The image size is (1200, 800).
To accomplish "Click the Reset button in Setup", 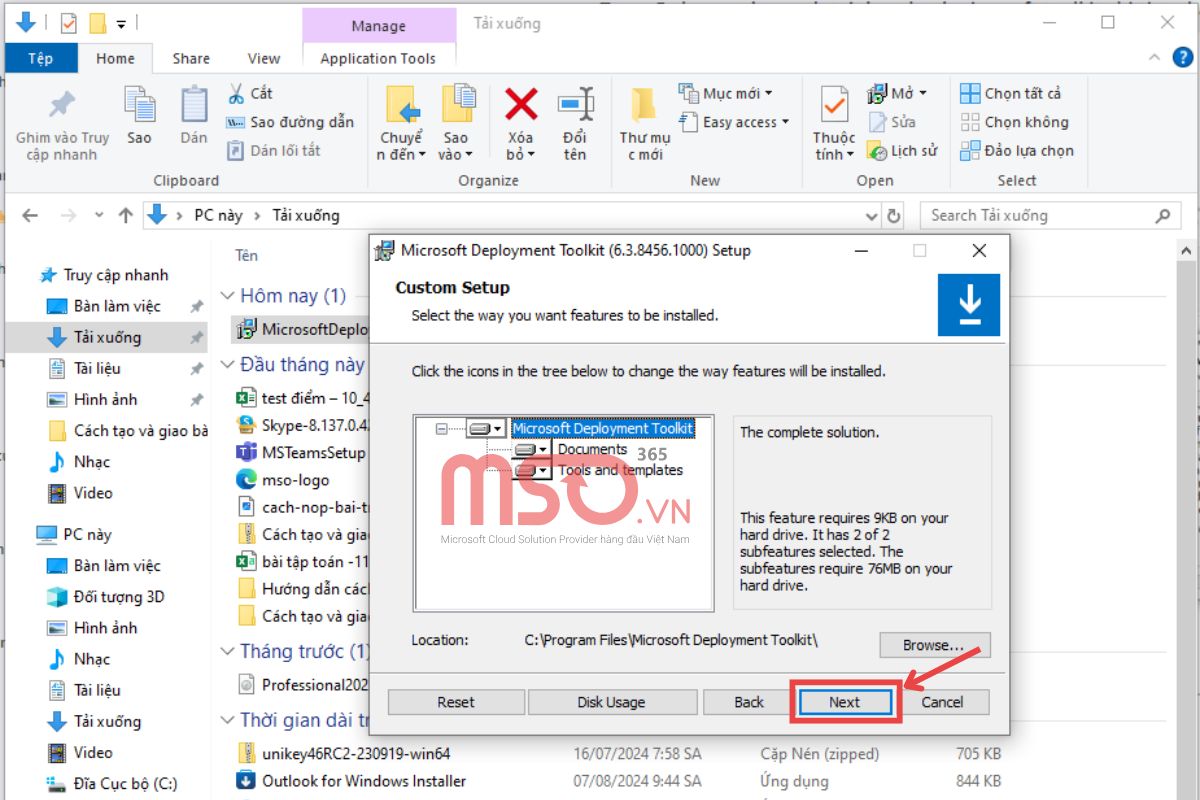I will 456,702.
